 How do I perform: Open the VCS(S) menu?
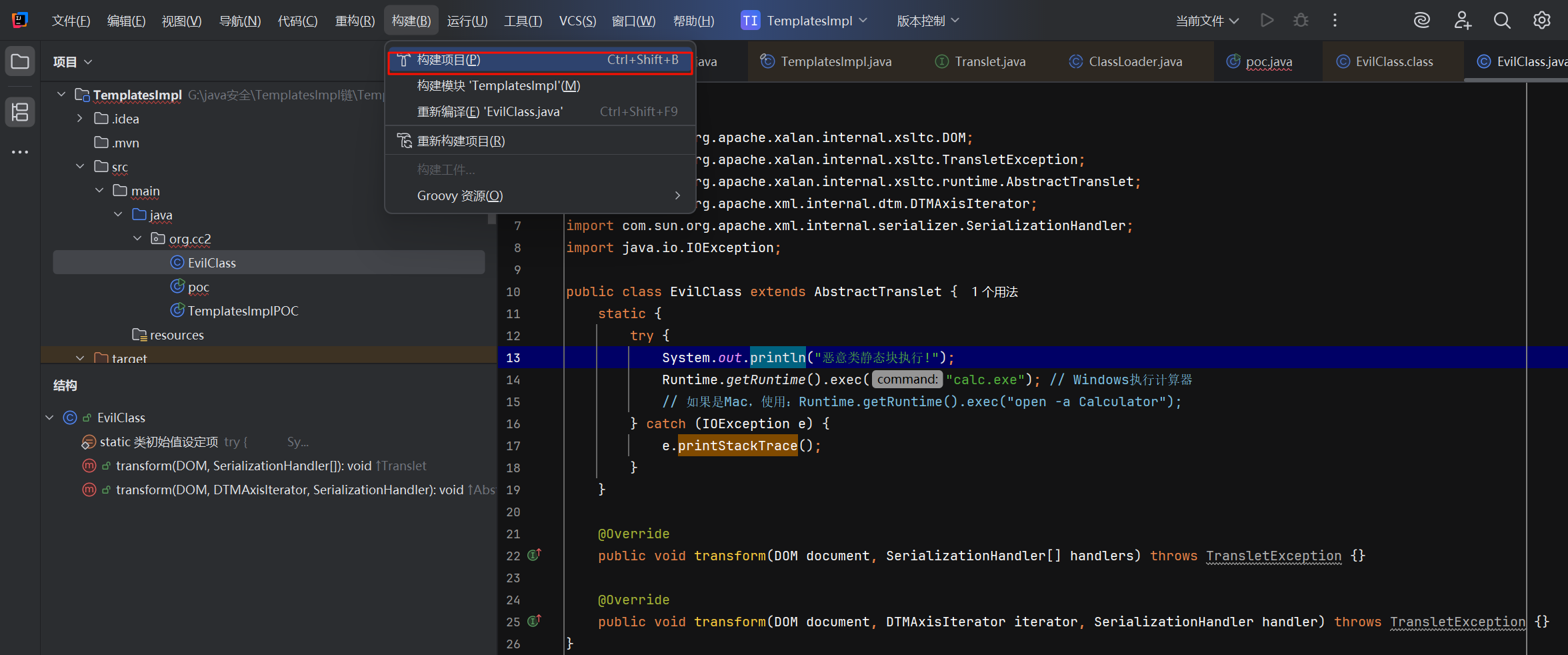[x=577, y=21]
